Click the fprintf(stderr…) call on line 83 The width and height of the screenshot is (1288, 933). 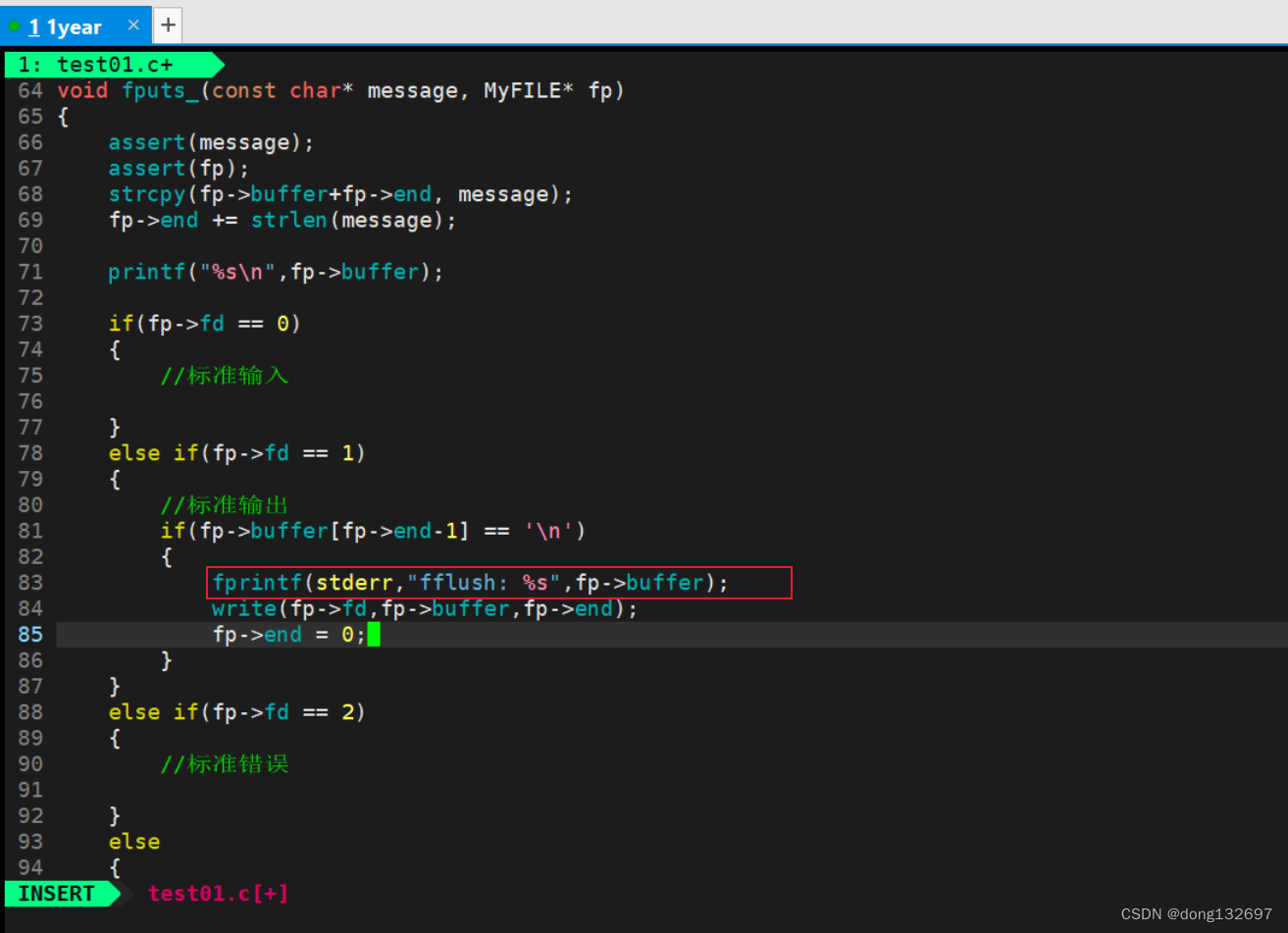(x=471, y=583)
